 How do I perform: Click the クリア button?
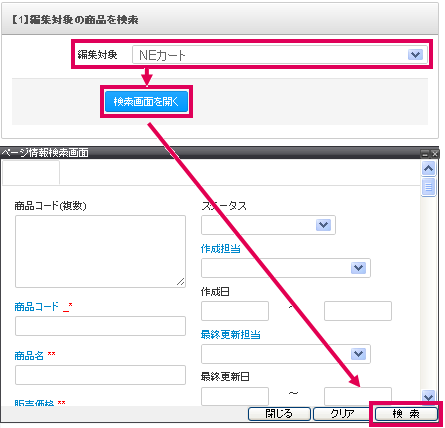click(x=342, y=414)
